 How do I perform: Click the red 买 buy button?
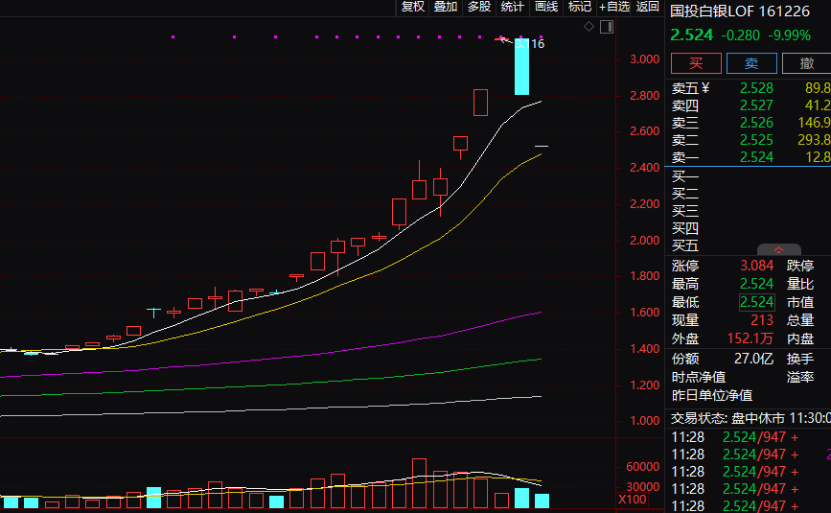click(696, 64)
